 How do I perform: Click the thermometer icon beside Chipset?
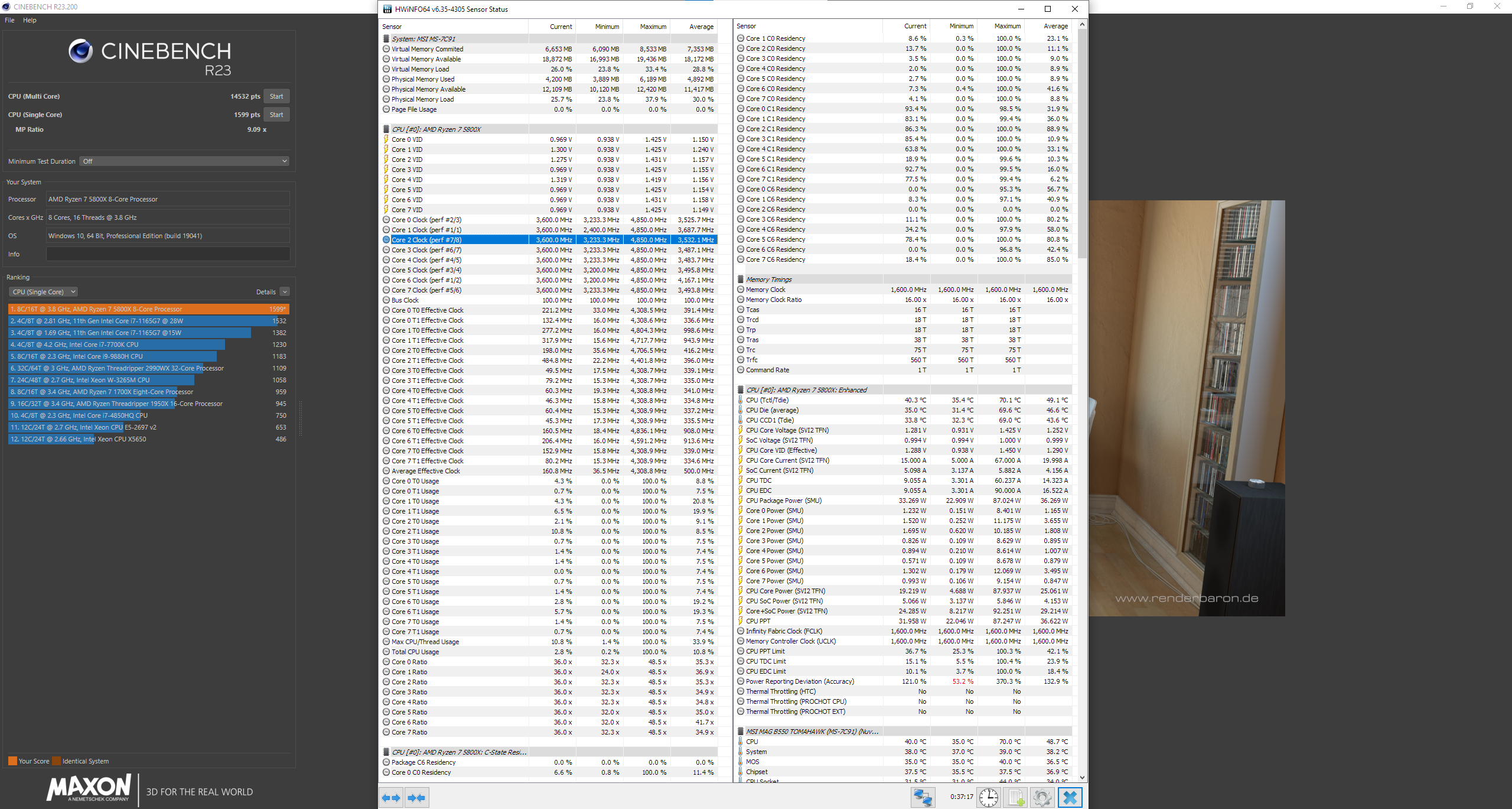[741, 772]
